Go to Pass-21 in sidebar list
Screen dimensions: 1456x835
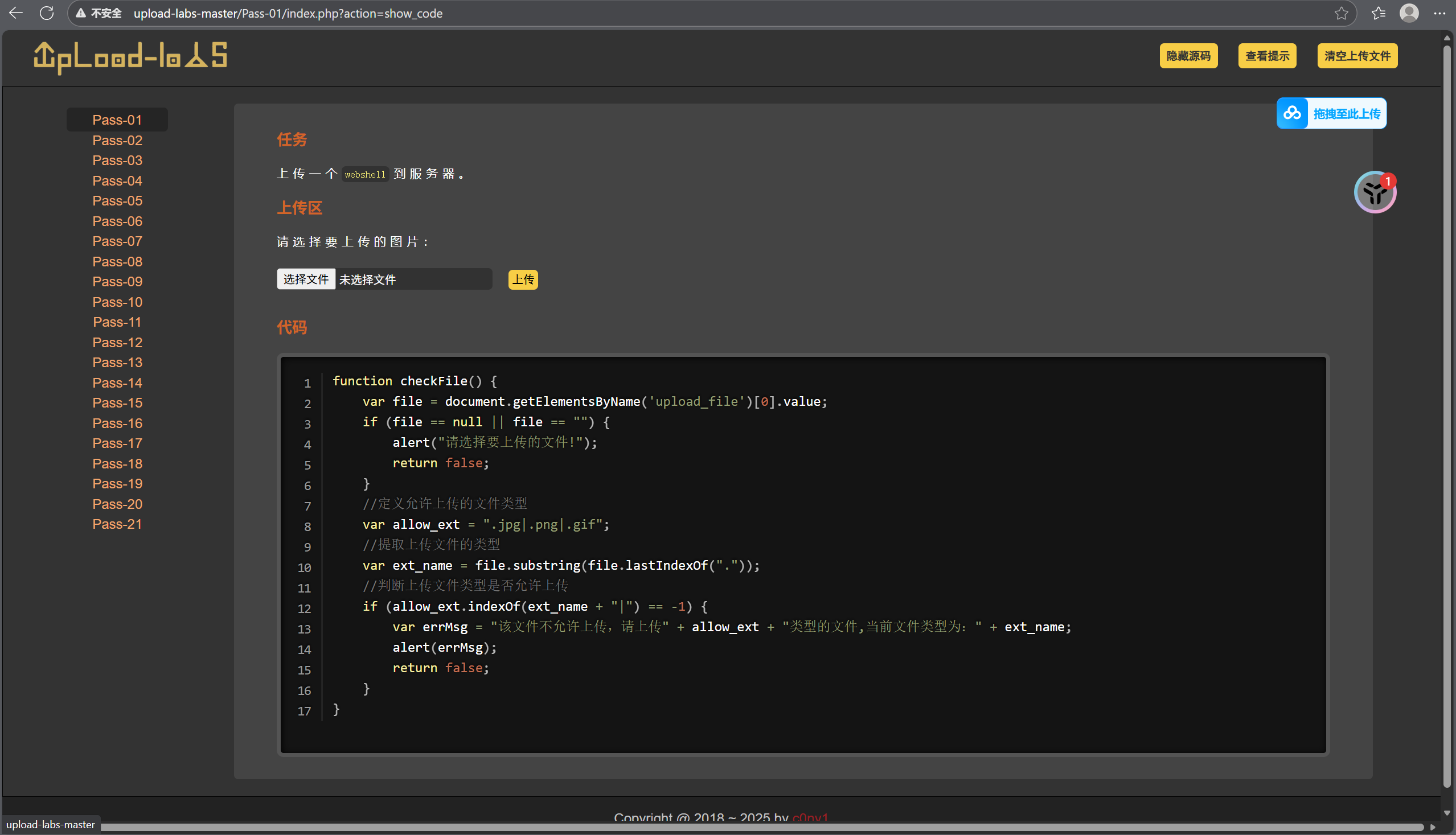(117, 524)
